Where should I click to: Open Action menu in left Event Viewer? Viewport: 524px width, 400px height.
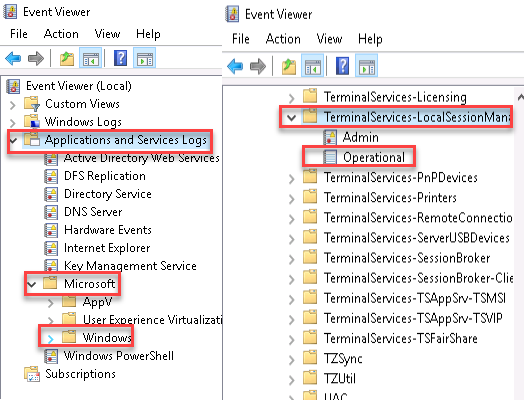[x=61, y=34]
